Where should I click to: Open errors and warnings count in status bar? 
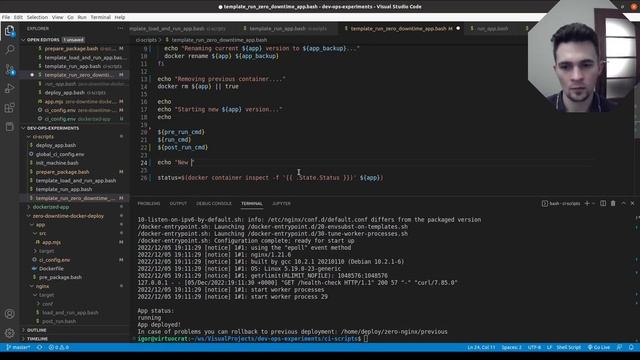click(x=59, y=347)
